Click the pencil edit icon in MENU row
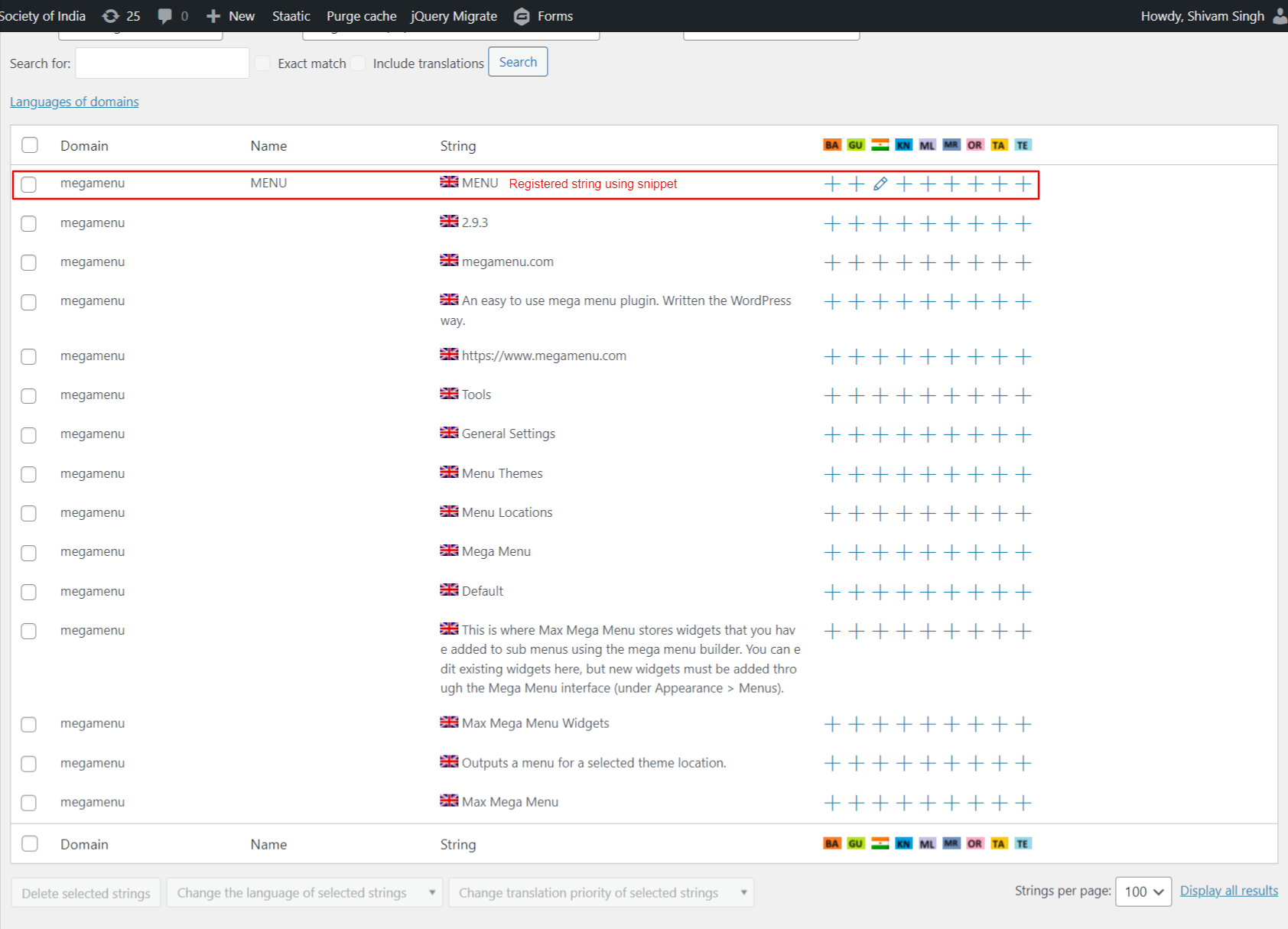This screenshot has width=1288, height=929. click(x=880, y=184)
